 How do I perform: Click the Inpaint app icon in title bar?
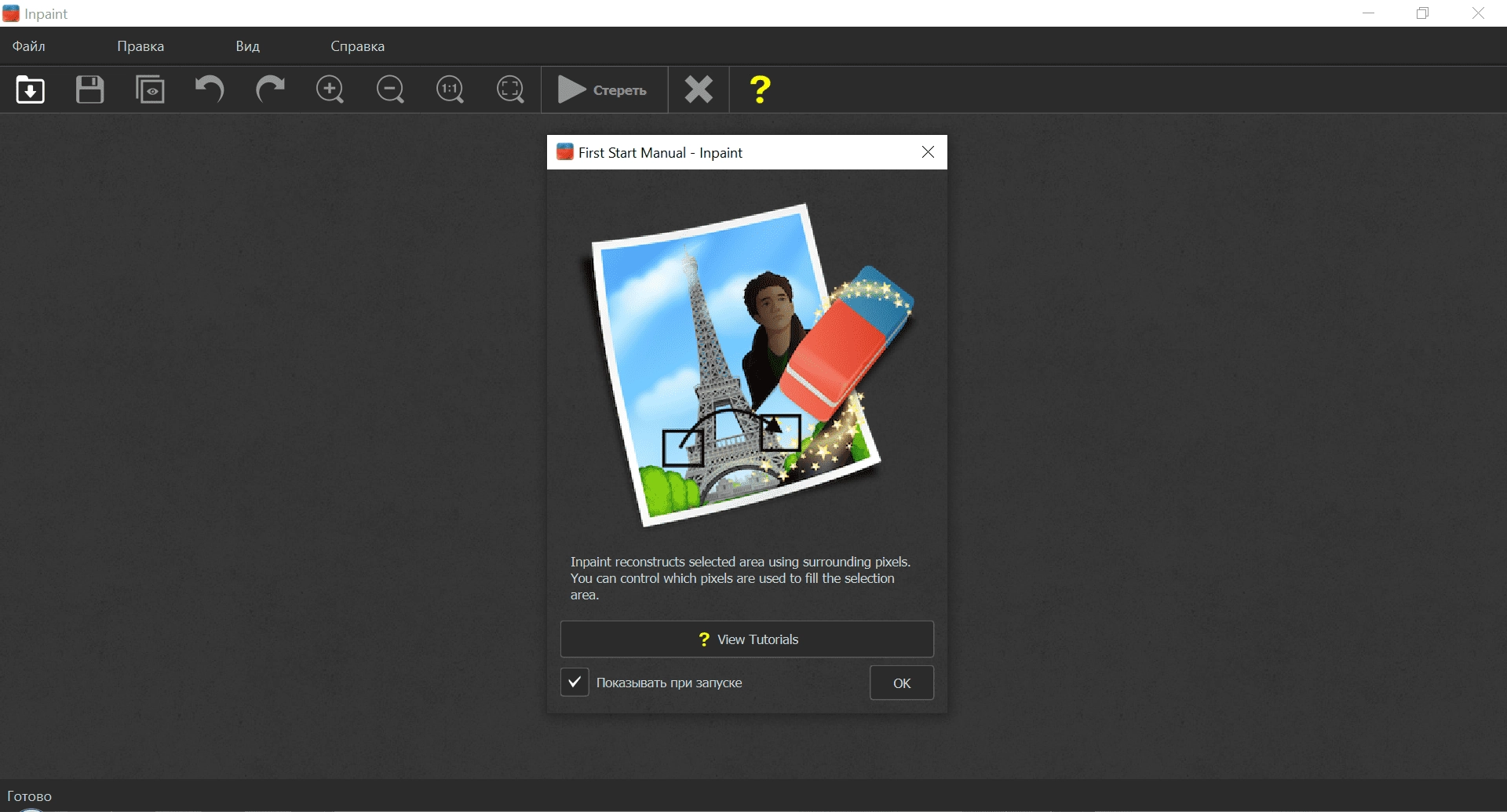(11, 13)
